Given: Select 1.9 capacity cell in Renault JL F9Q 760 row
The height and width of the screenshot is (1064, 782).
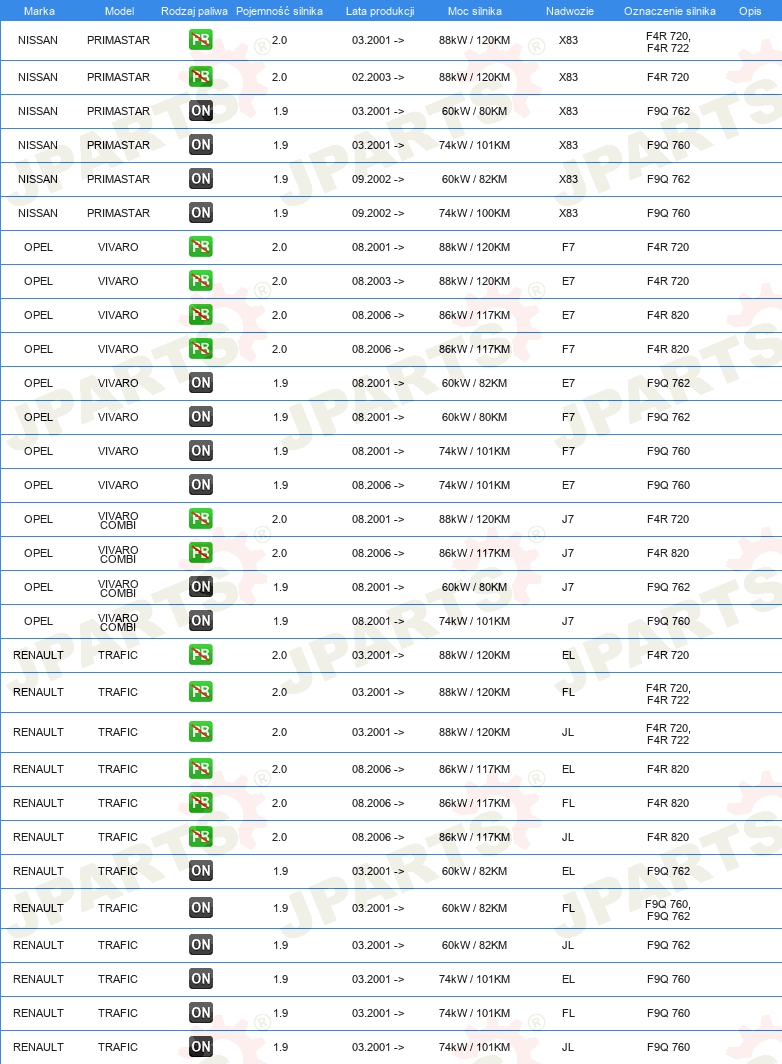Looking at the screenshot, I should pos(280,1046).
